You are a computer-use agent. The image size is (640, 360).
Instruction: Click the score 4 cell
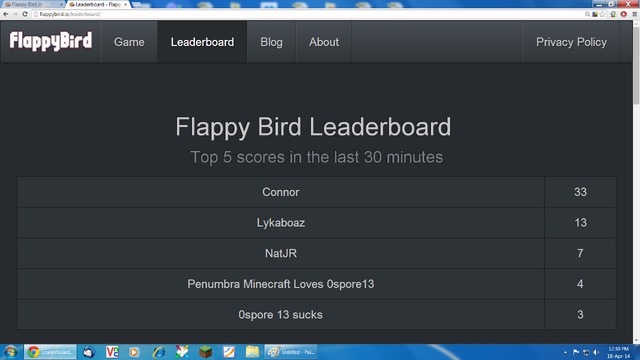click(x=580, y=284)
